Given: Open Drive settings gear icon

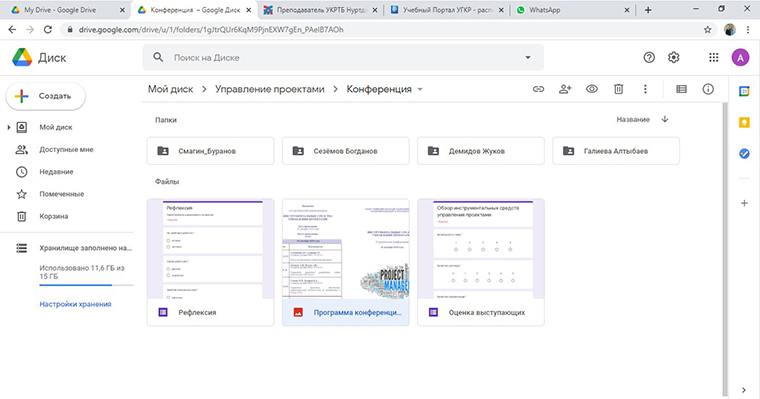Looking at the screenshot, I should 674,58.
